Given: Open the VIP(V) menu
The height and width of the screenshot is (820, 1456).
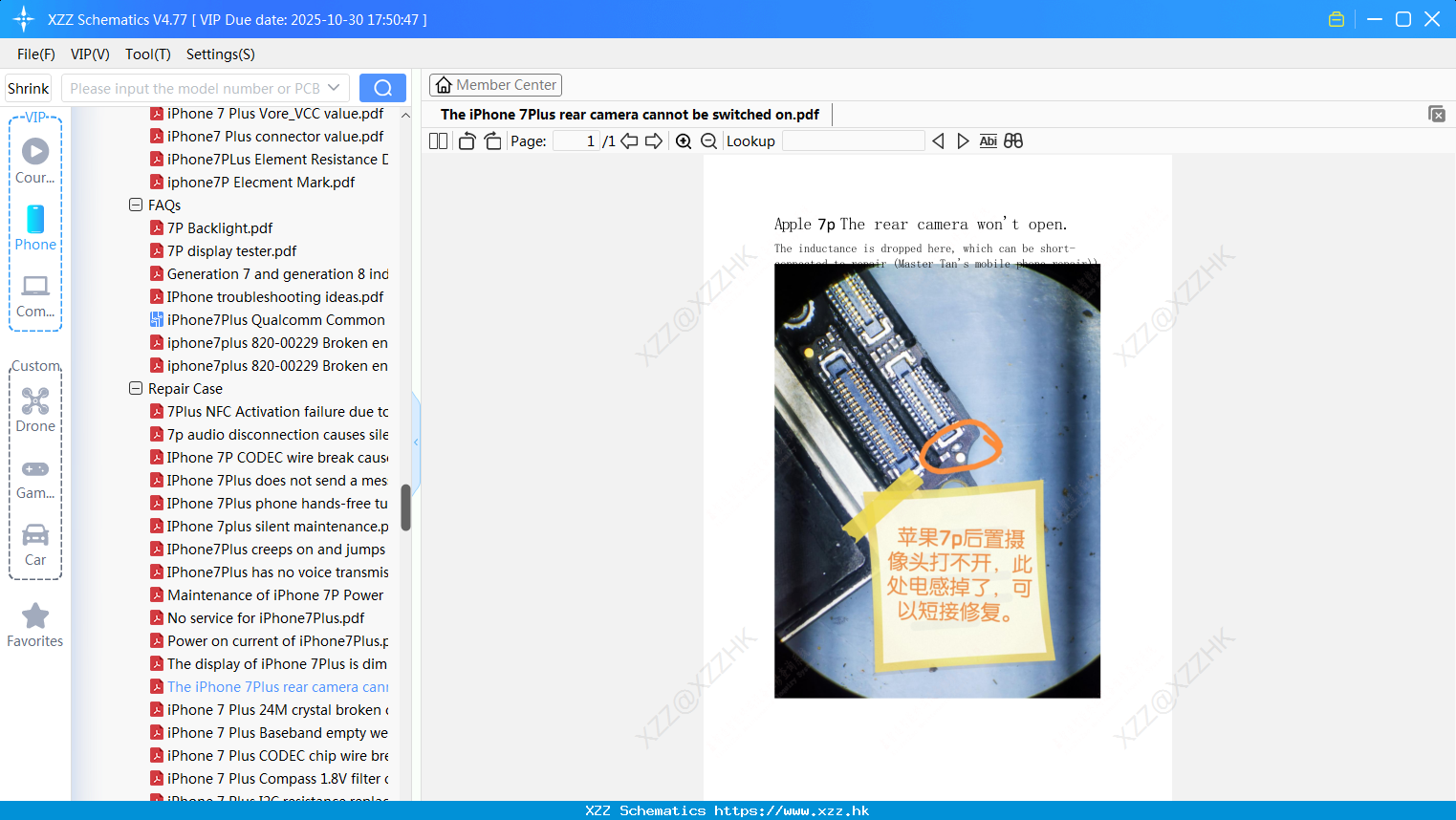Looking at the screenshot, I should click(x=90, y=54).
